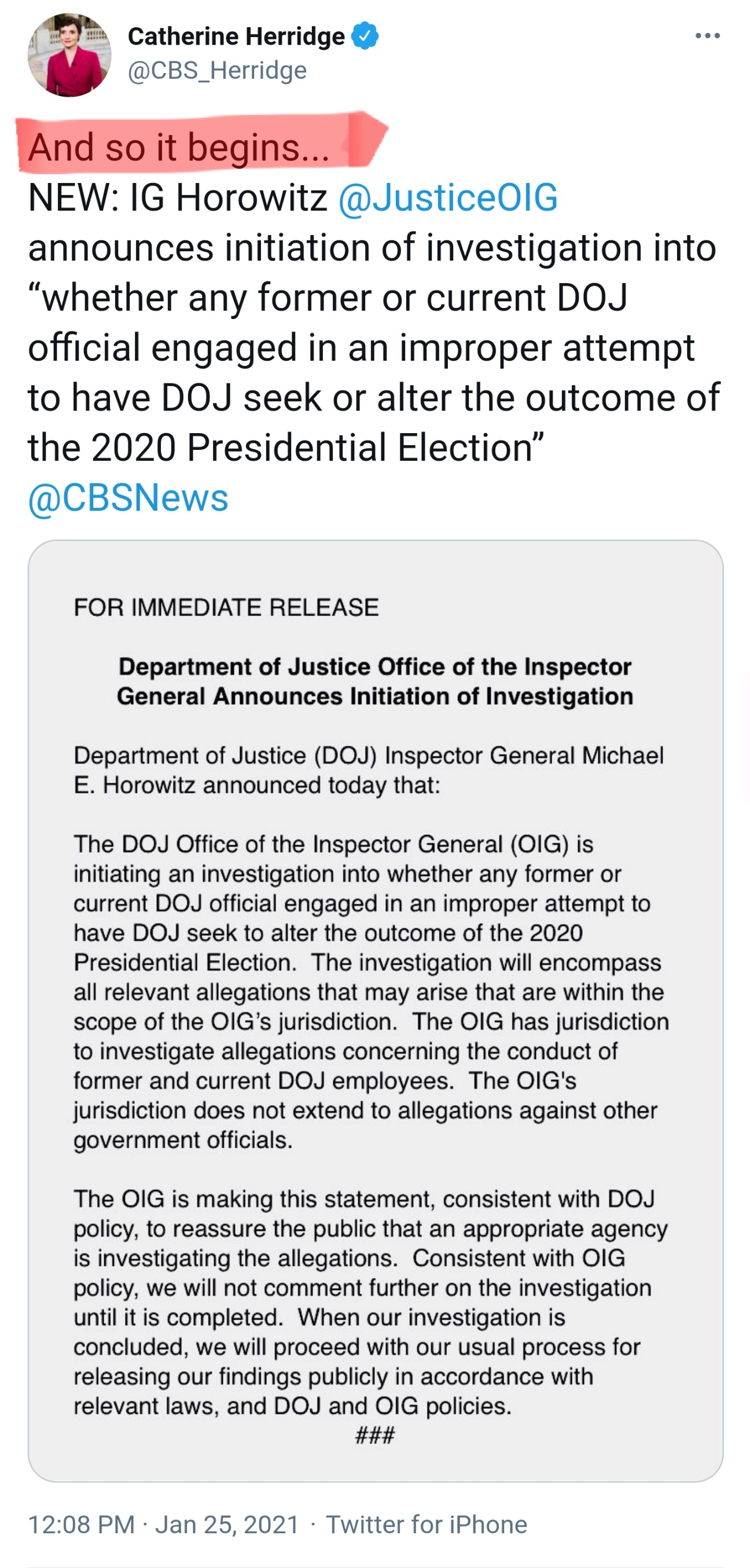Click the 'FOR IMMEDIATE RELEASE' heading in image
750x1568 pixels.
(226, 607)
